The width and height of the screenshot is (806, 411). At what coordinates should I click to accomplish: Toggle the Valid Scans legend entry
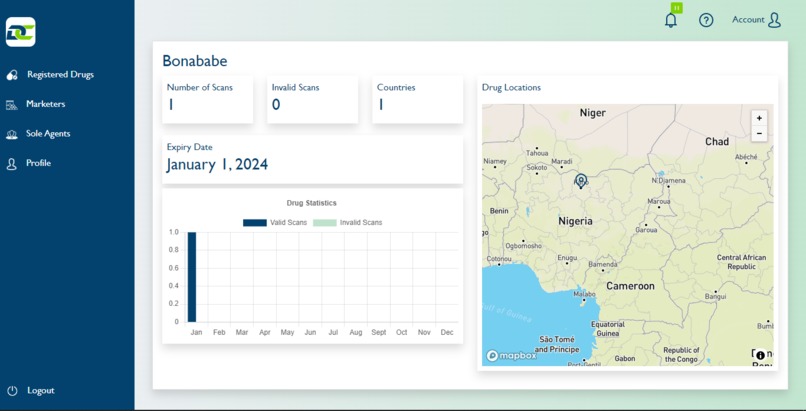click(x=274, y=222)
